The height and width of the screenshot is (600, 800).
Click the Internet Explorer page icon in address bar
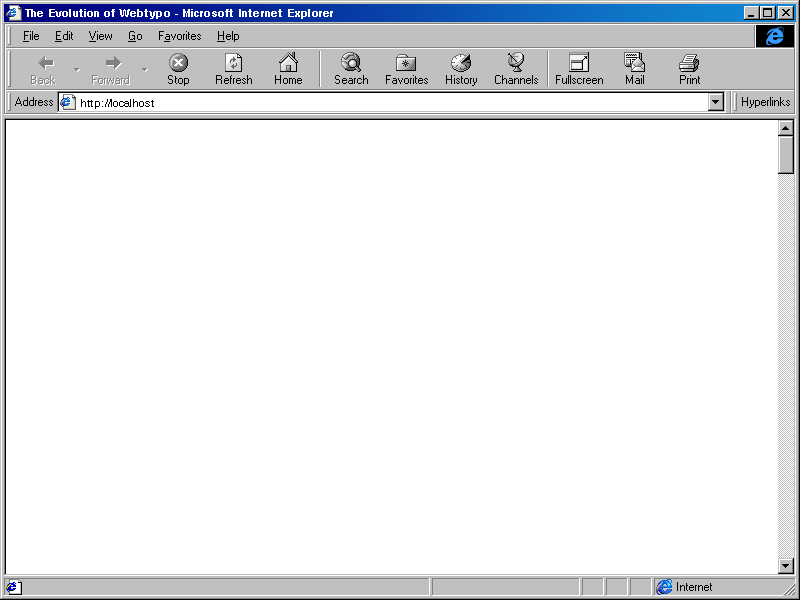point(66,101)
